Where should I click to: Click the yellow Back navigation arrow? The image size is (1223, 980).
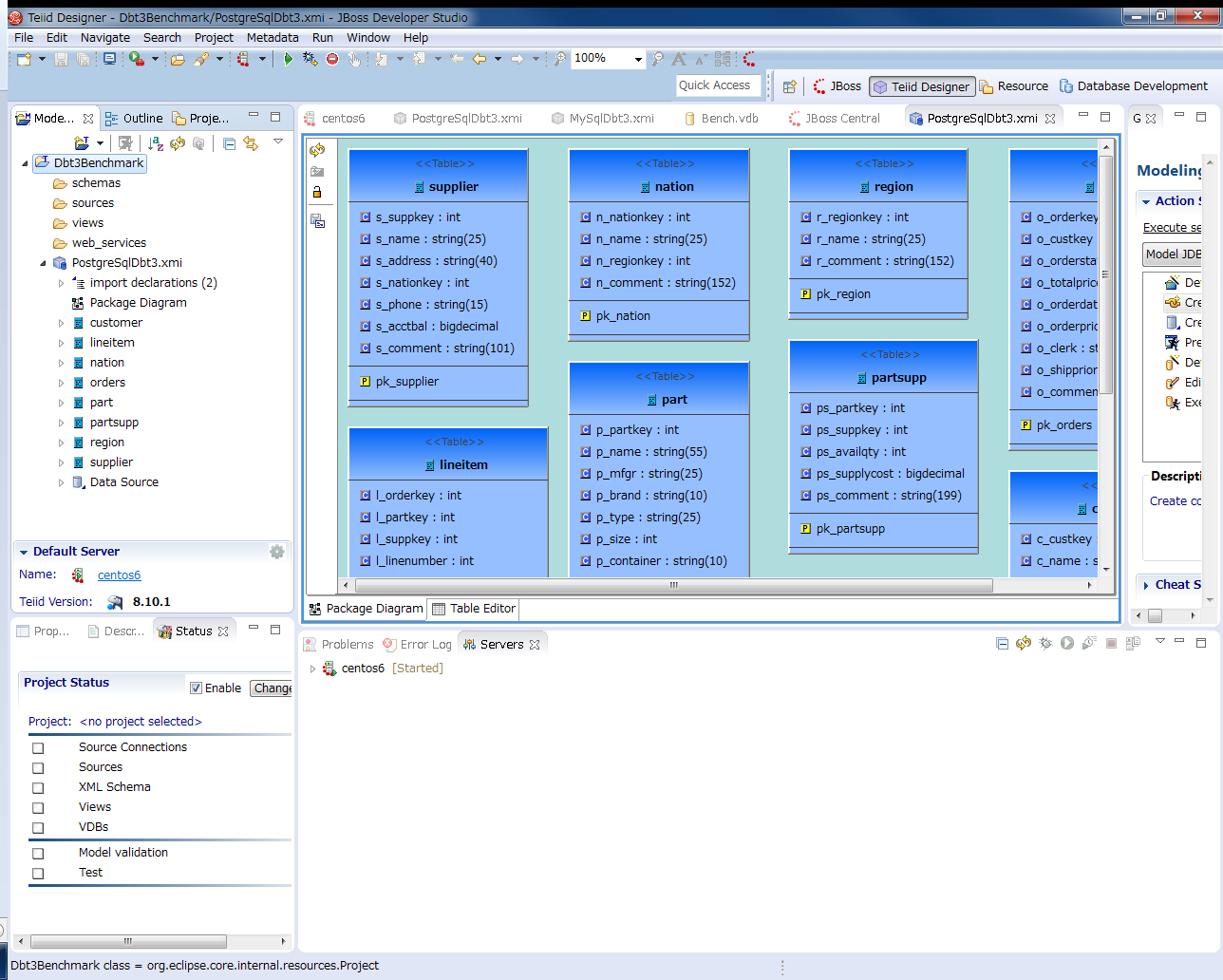480,59
